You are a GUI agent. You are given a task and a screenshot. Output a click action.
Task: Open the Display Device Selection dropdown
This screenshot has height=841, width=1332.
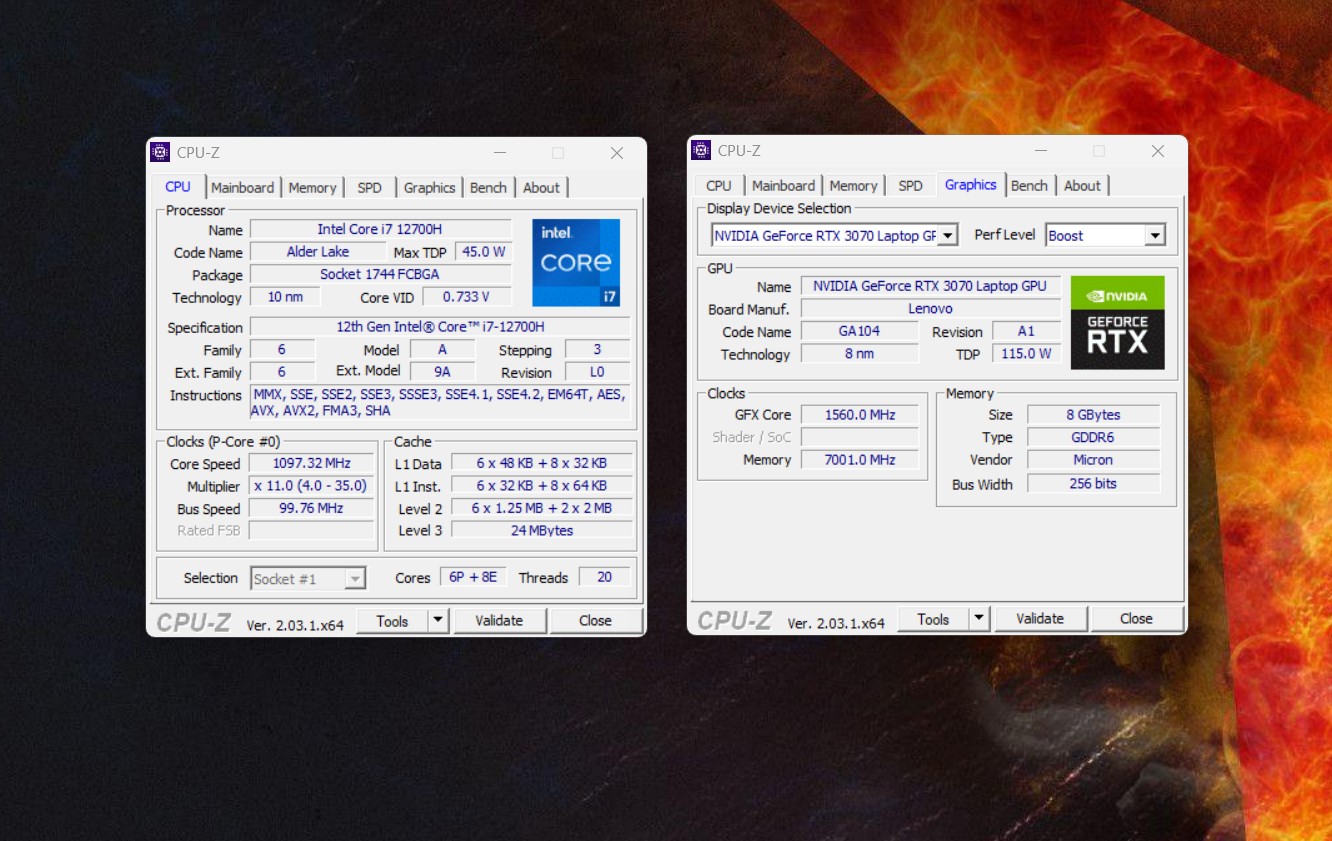pyautogui.click(x=948, y=236)
